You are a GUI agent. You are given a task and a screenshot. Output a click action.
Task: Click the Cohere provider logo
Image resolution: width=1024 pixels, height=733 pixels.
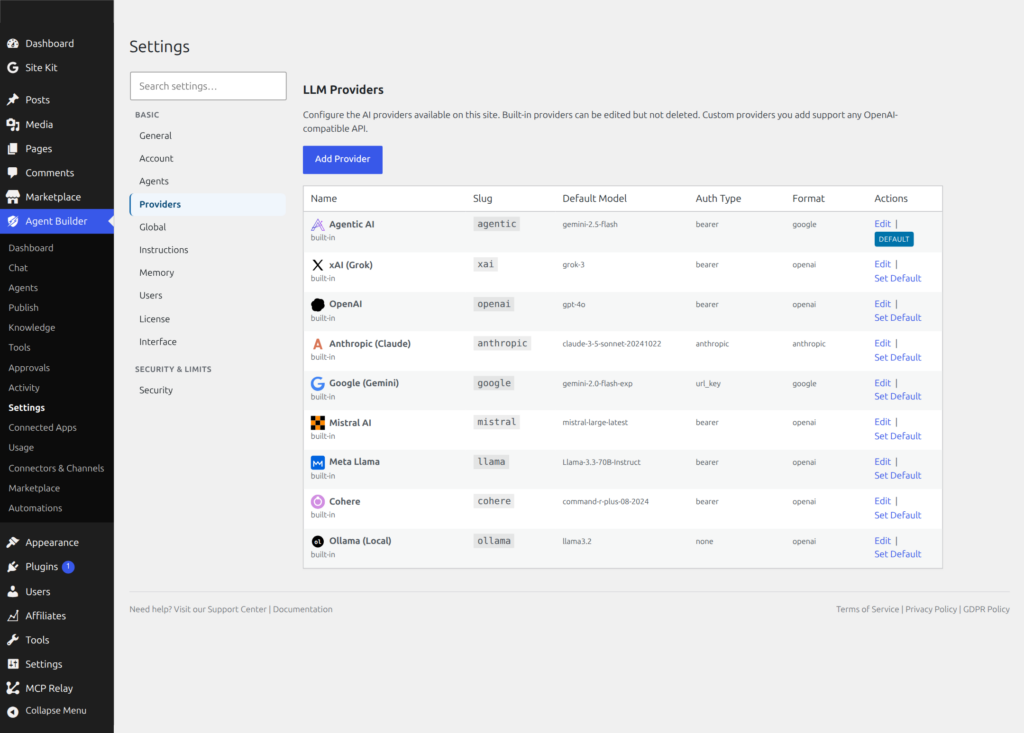point(317,502)
